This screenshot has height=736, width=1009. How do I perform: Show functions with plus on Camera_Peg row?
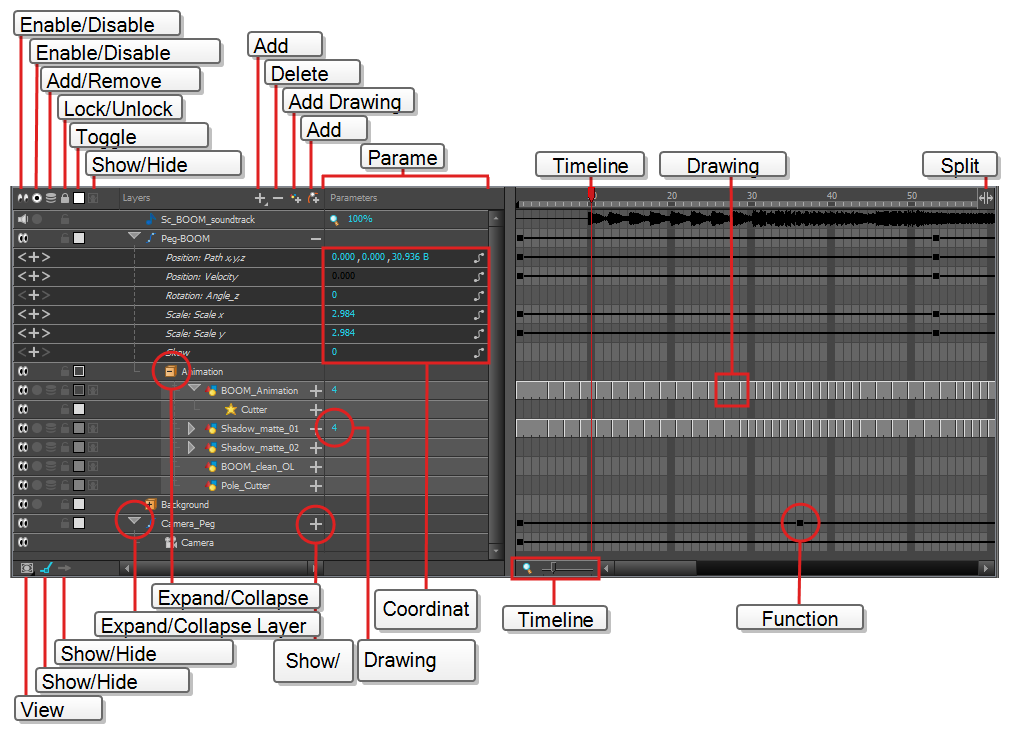pos(316,523)
